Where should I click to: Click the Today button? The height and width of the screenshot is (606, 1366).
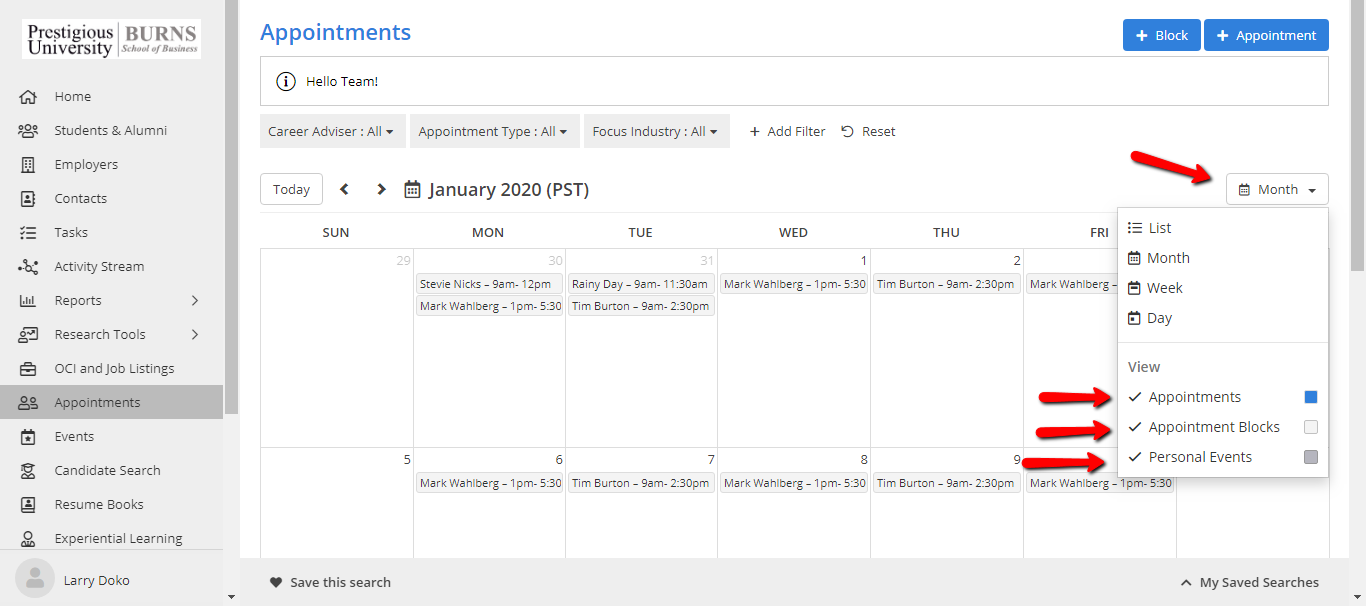(x=291, y=189)
